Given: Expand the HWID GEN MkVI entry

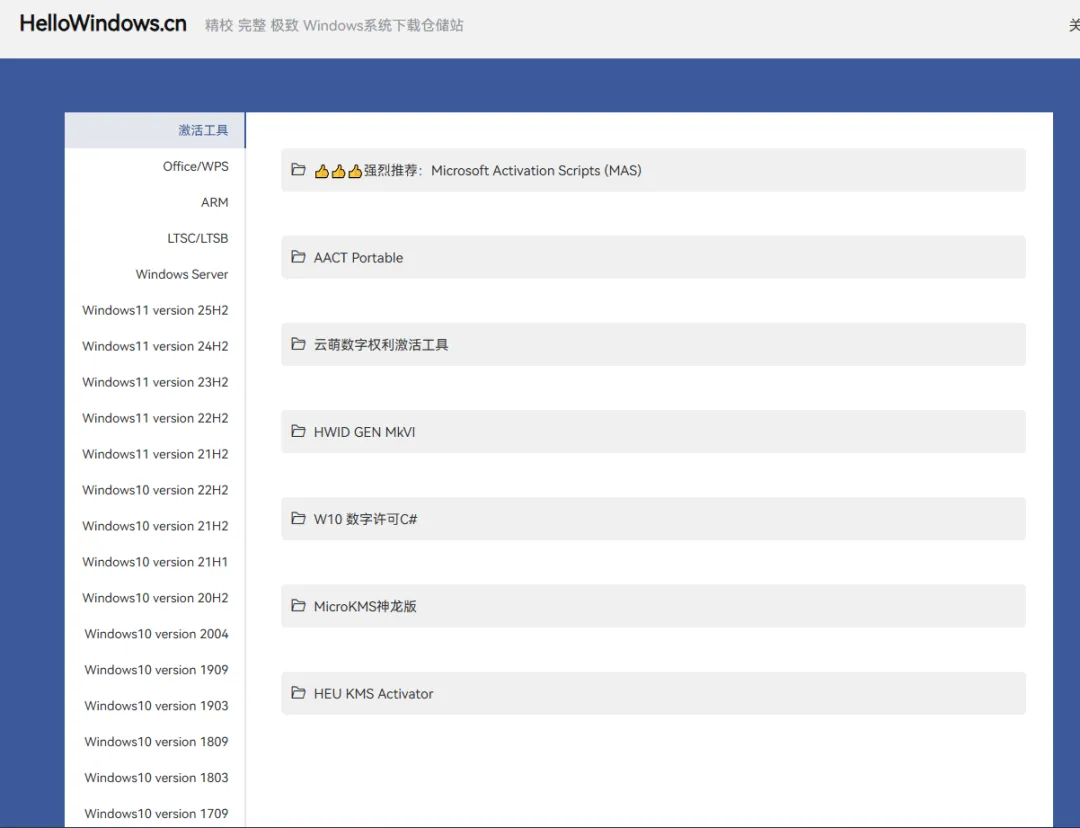Looking at the screenshot, I should pos(653,431).
